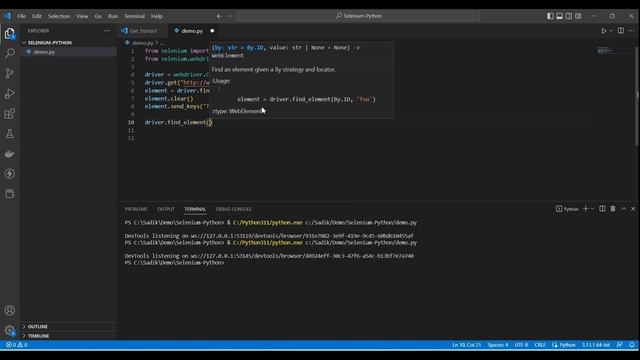
Task: Open the Run and Debug view
Action: (x=9, y=93)
